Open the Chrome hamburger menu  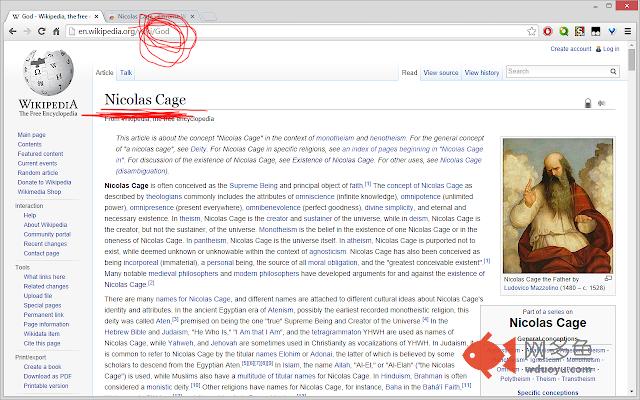tap(628, 31)
